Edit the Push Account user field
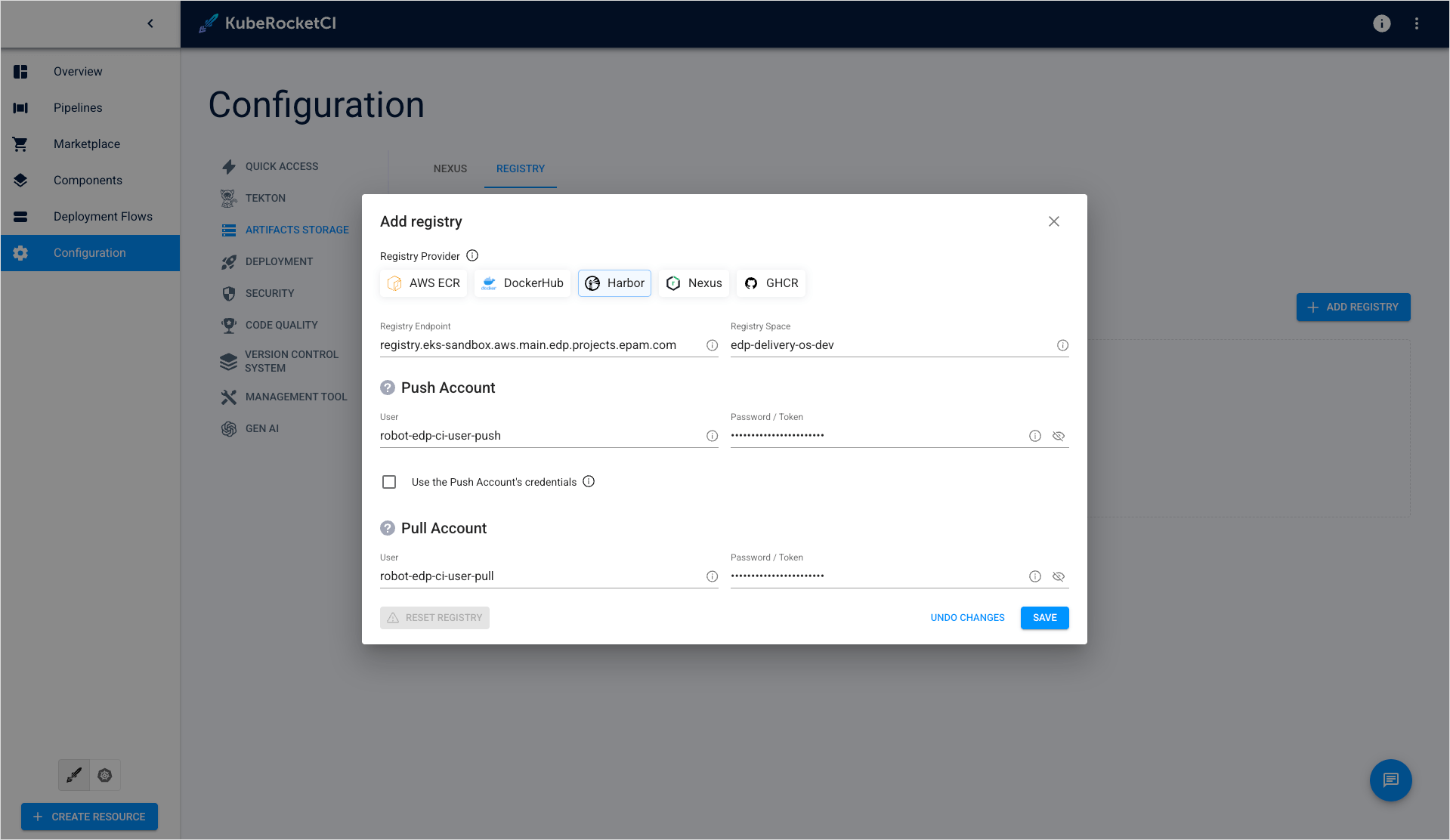 [x=541, y=436]
